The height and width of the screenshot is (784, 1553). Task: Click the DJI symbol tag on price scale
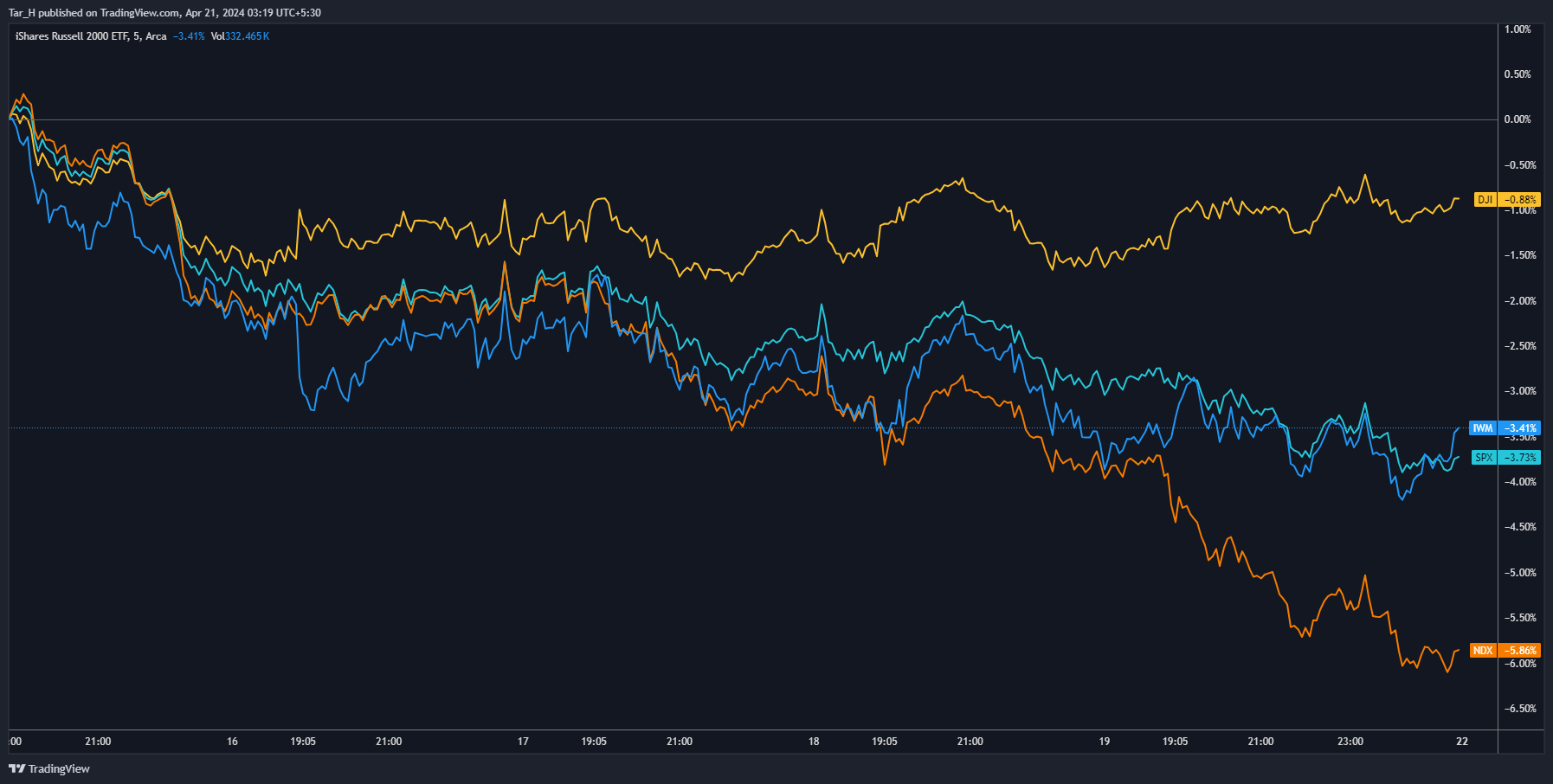coord(1485,199)
